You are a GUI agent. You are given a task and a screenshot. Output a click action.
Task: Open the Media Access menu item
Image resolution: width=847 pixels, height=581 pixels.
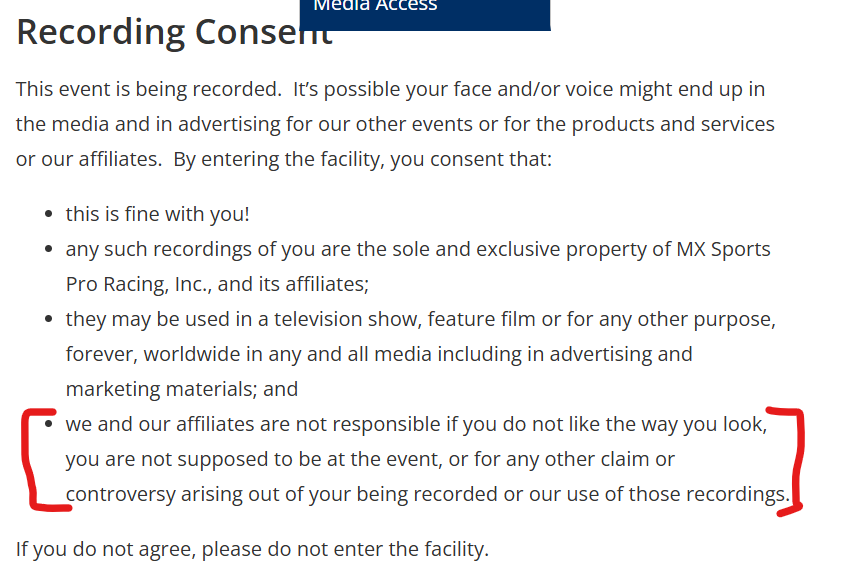coord(376,6)
